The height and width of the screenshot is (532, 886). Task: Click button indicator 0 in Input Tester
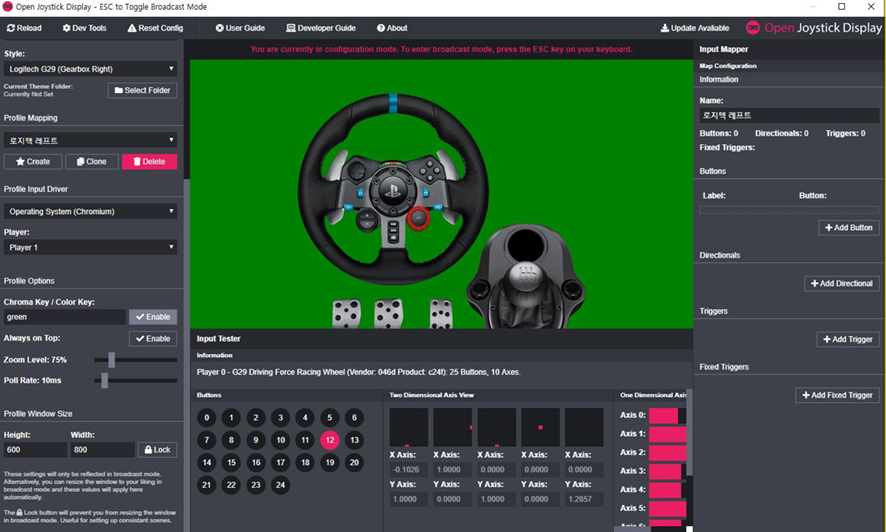click(207, 418)
